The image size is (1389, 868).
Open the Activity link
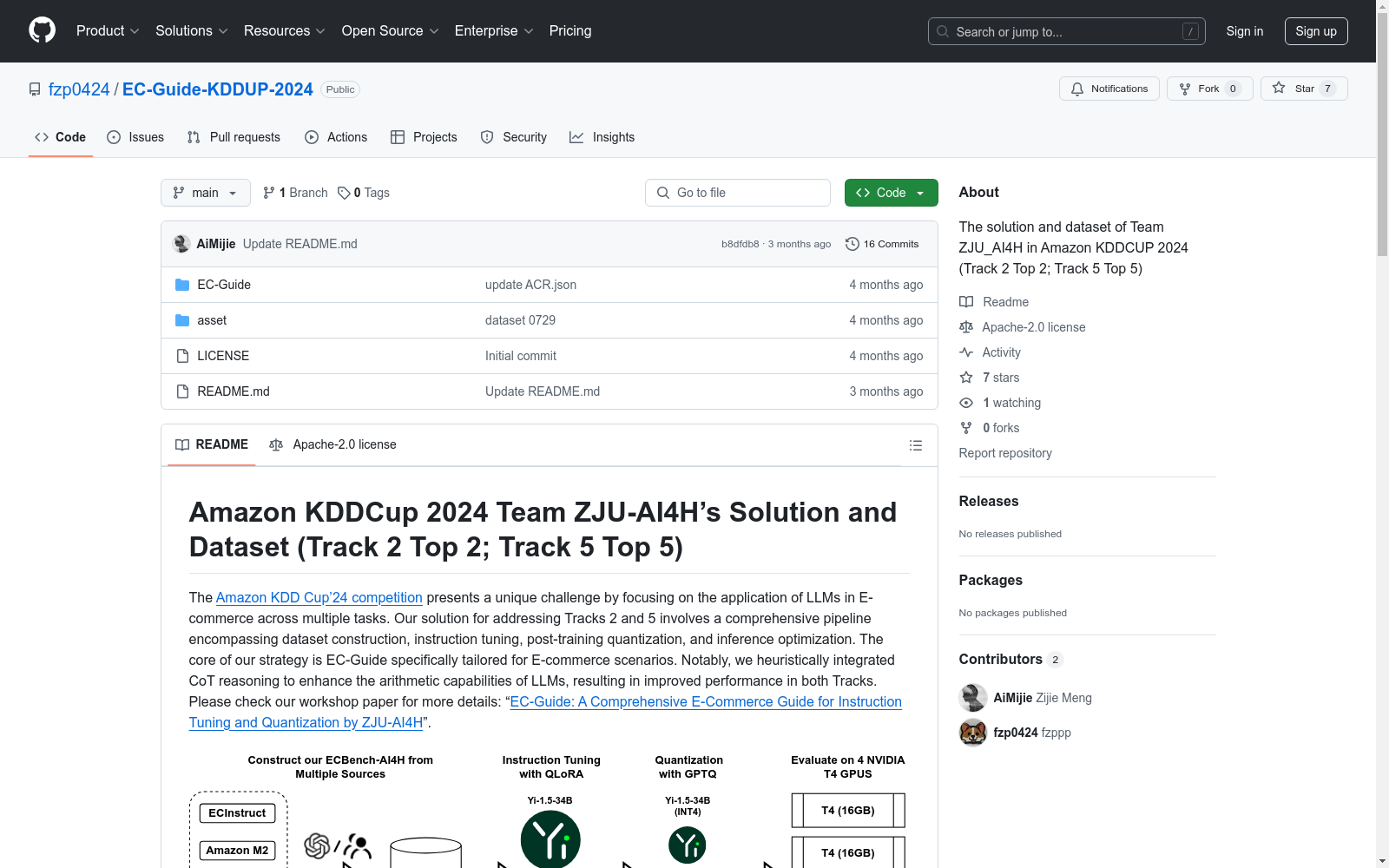(991, 352)
